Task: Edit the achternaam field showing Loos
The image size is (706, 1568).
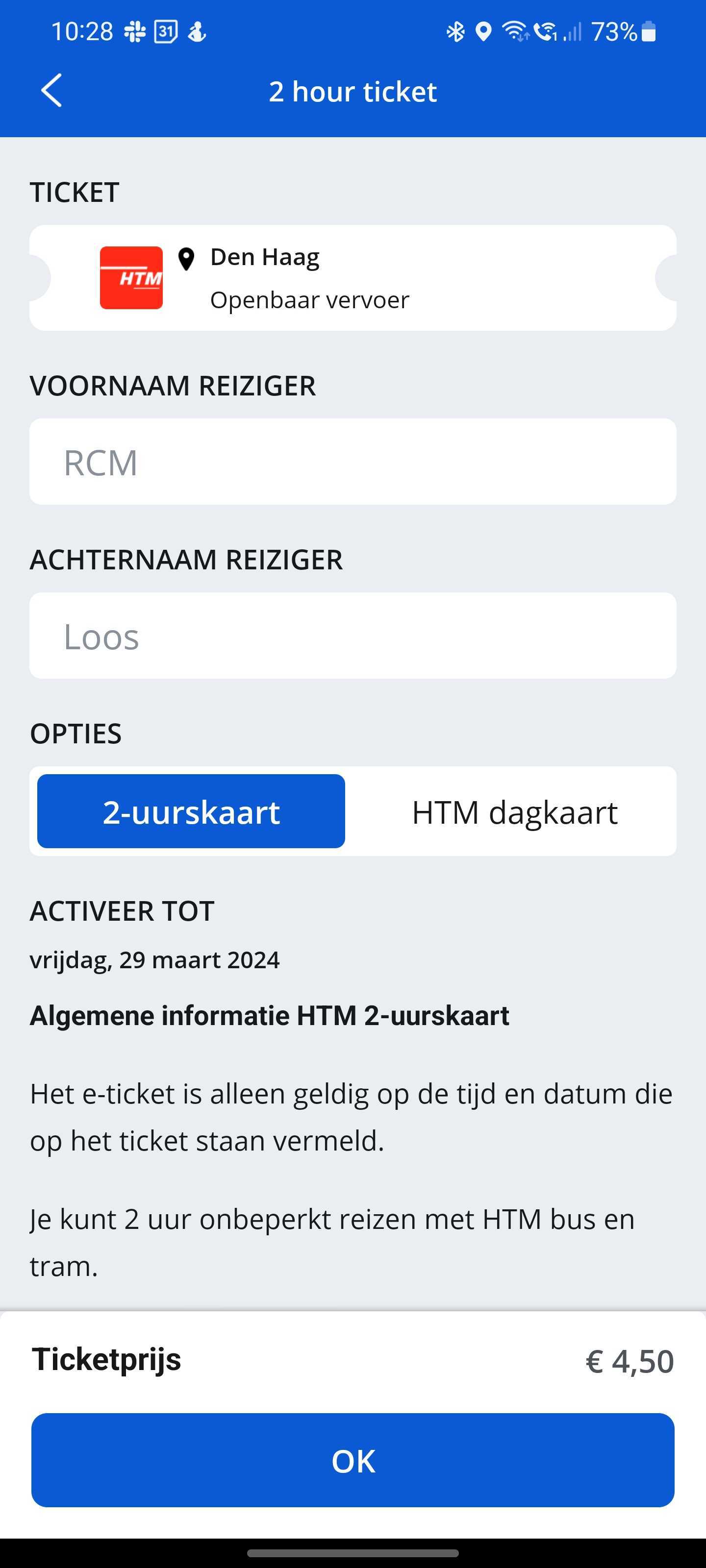Action: pyautogui.click(x=353, y=636)
